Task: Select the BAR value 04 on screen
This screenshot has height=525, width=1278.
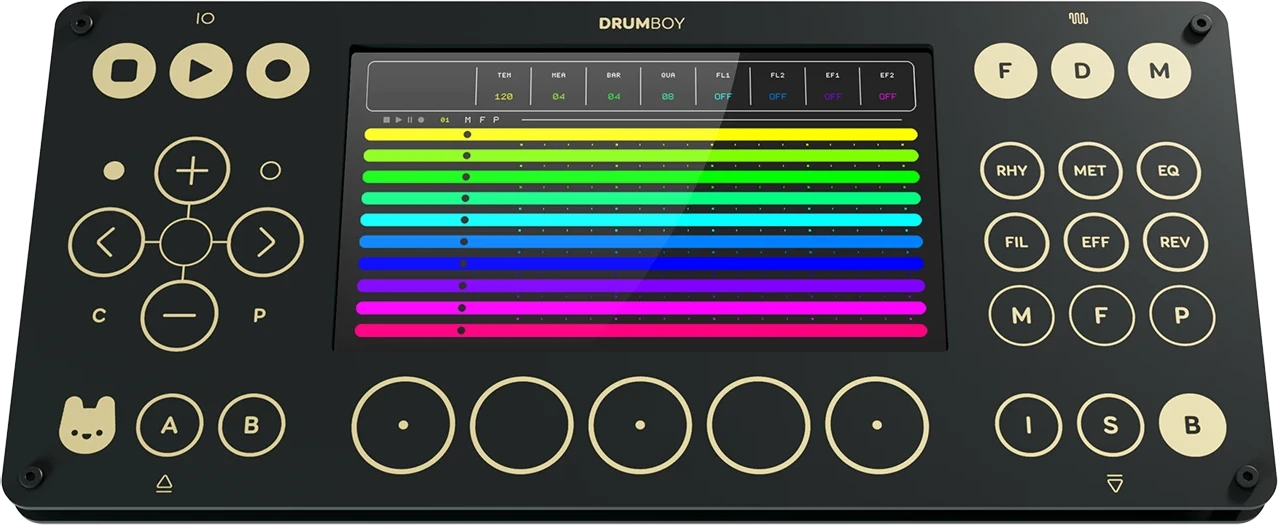Action: click(x=613, y=97)
